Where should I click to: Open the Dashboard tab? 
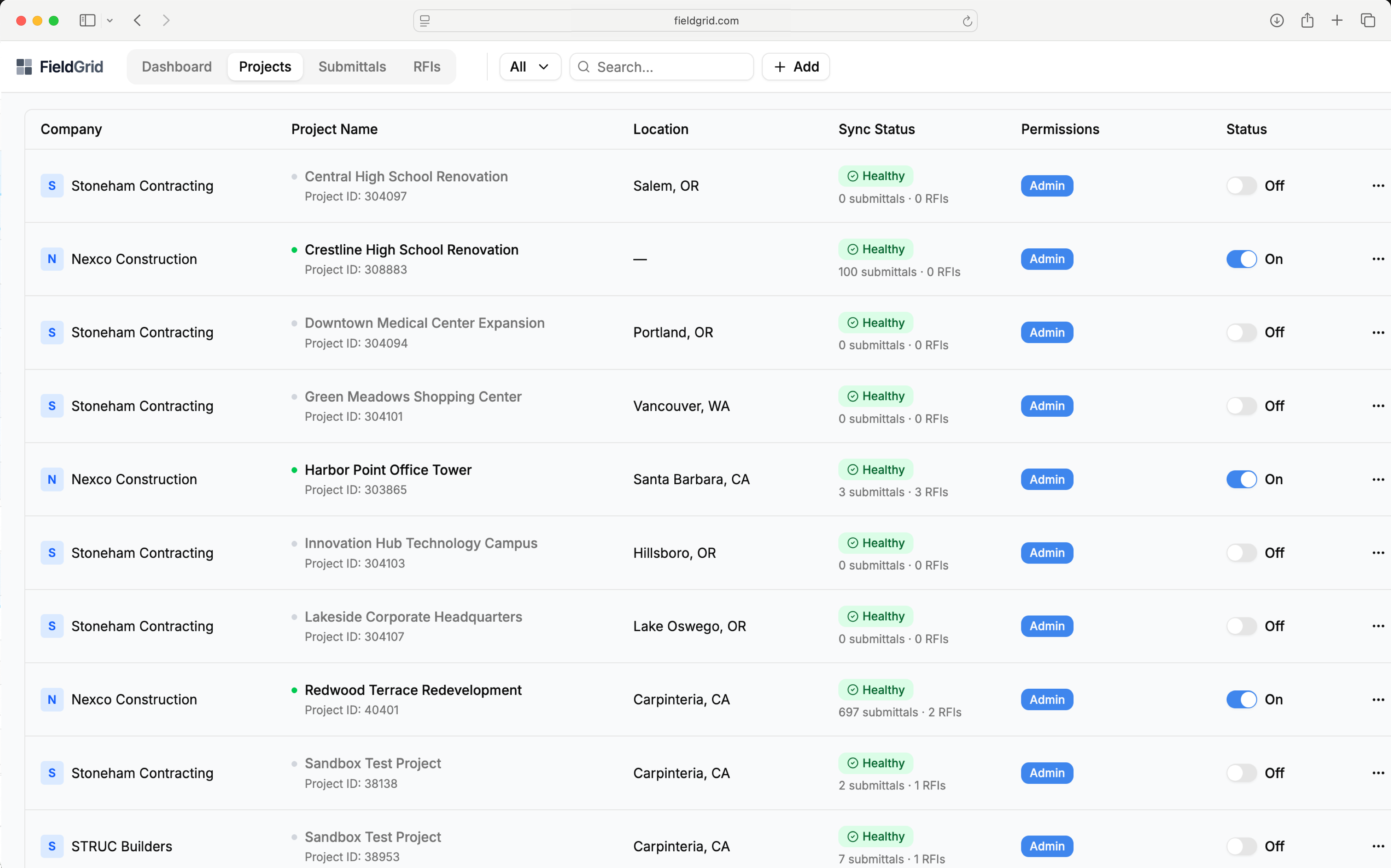point(177,67)
